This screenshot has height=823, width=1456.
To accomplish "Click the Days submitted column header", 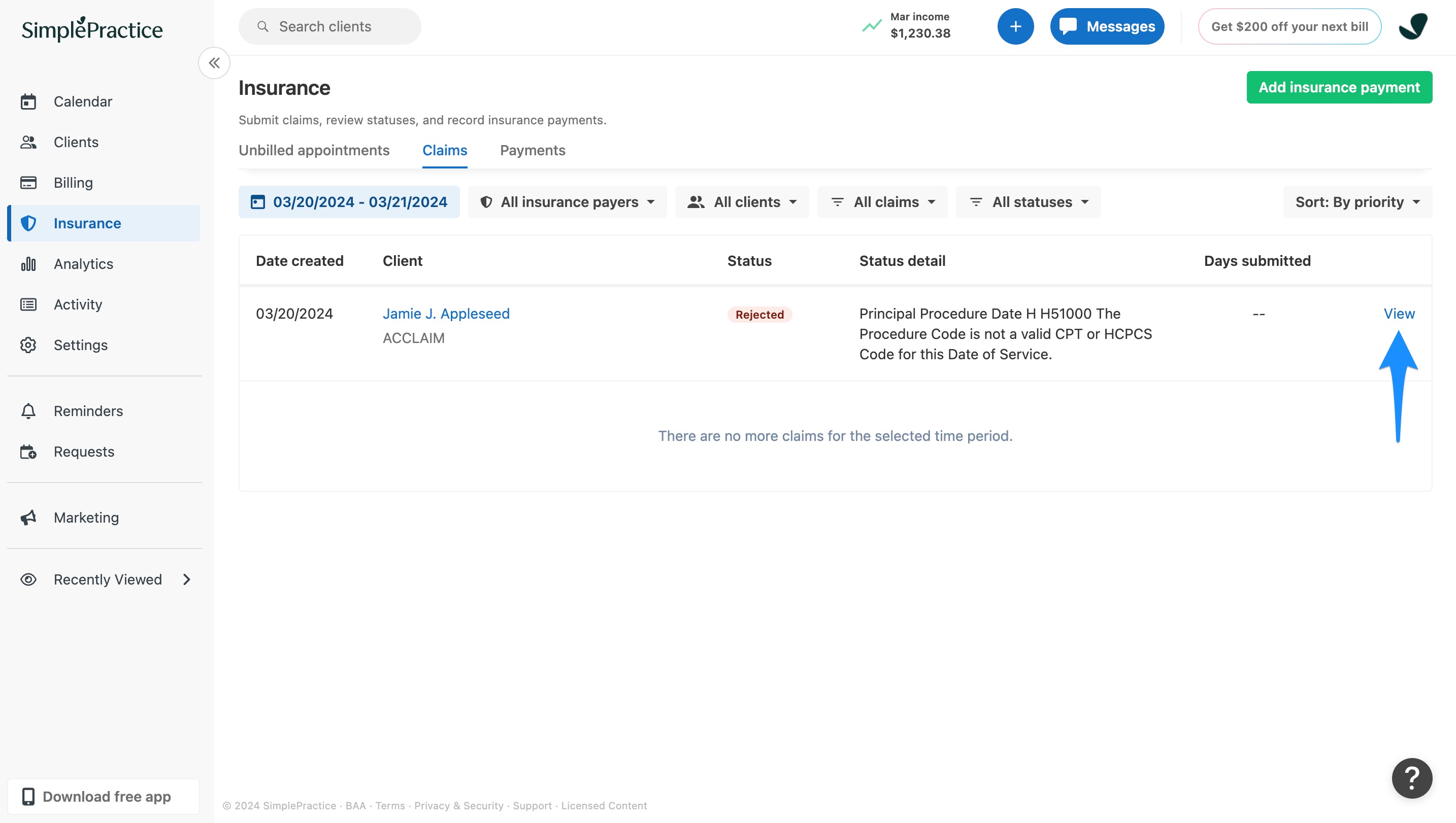I will pyautogui.click(x=1258, y=261).
